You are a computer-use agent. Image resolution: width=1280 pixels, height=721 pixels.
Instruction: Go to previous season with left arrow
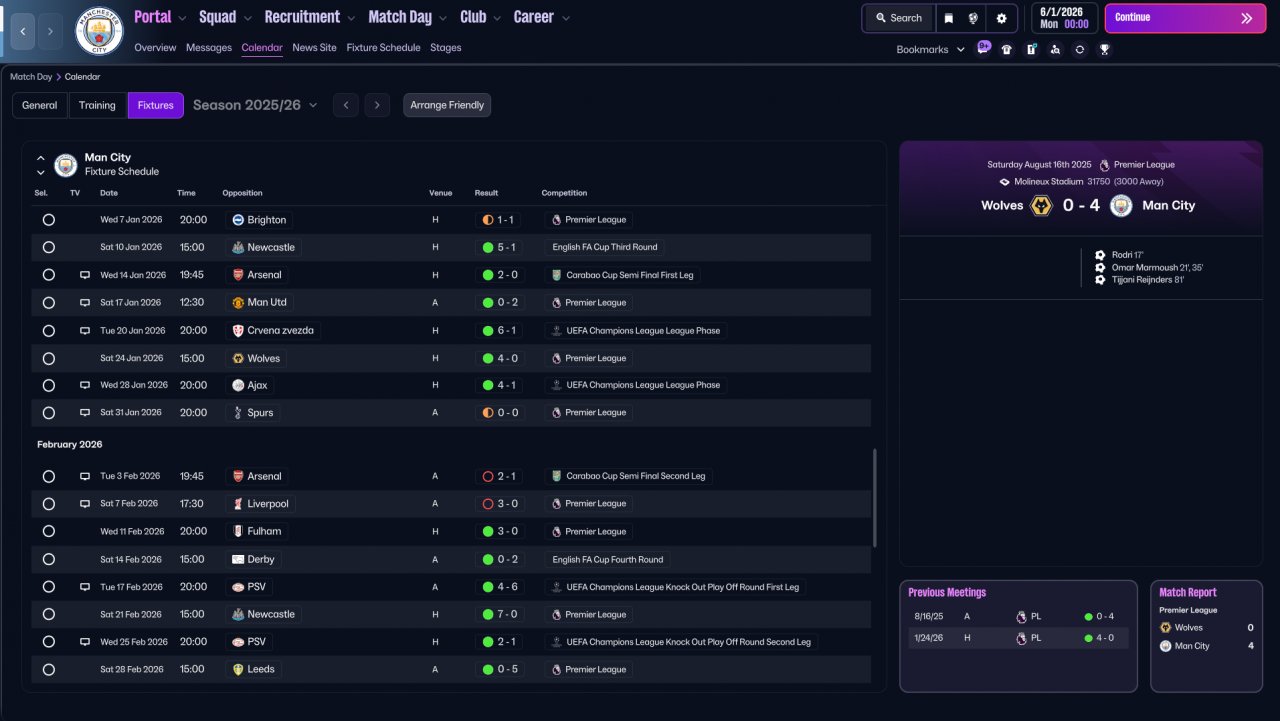point(346,105)
